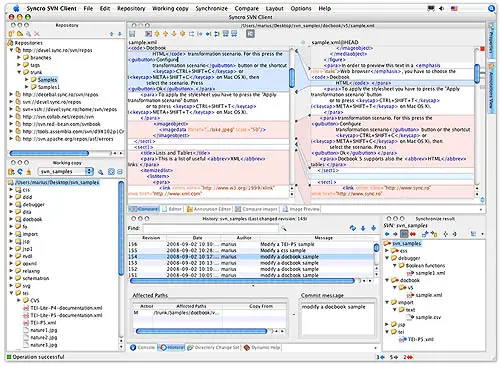Click the save icon in compare toolbar
The image size is (500, 368).
tap(132, 34)
